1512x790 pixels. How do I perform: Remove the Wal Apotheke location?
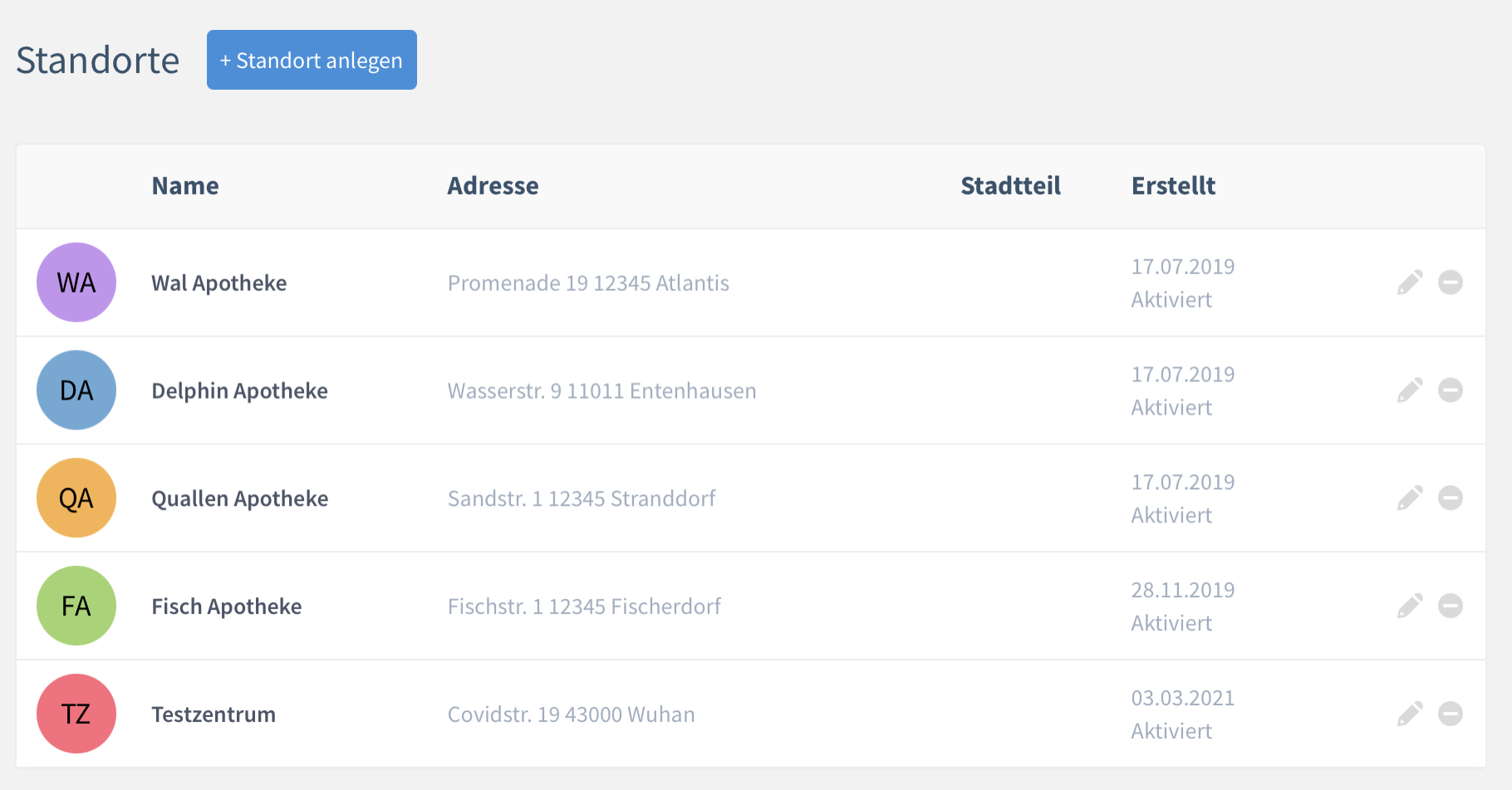(x=1451, y=282)
